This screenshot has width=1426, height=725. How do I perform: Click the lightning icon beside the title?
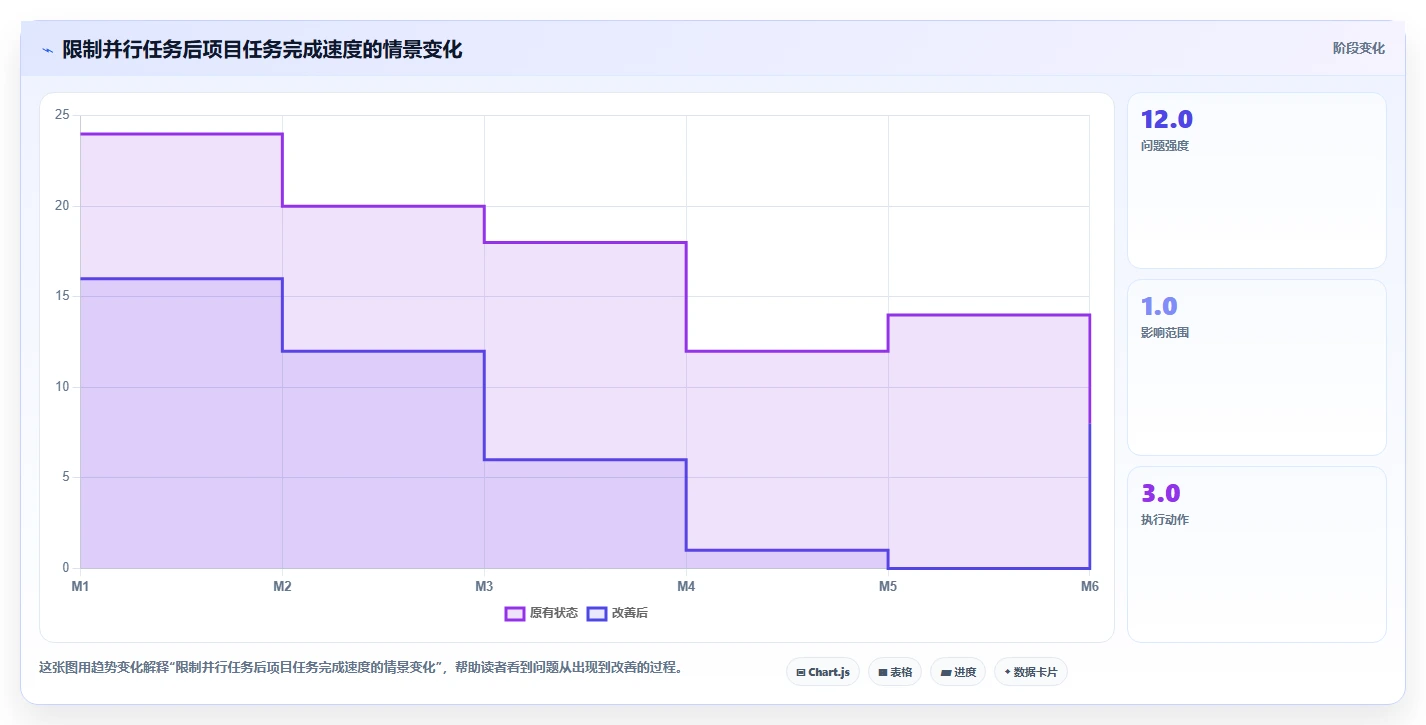(x=47, y=50)
